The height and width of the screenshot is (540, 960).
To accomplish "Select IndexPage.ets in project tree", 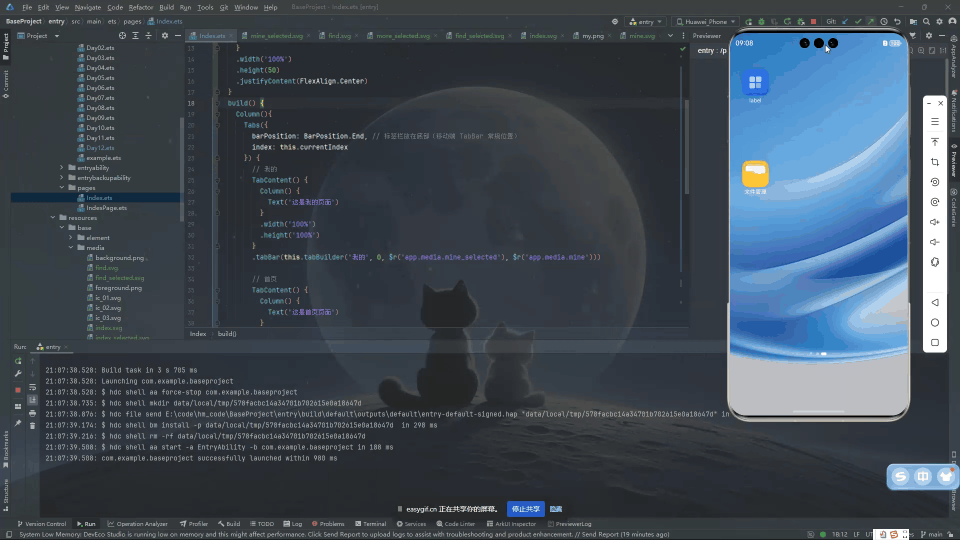I will tap(102, 208).
